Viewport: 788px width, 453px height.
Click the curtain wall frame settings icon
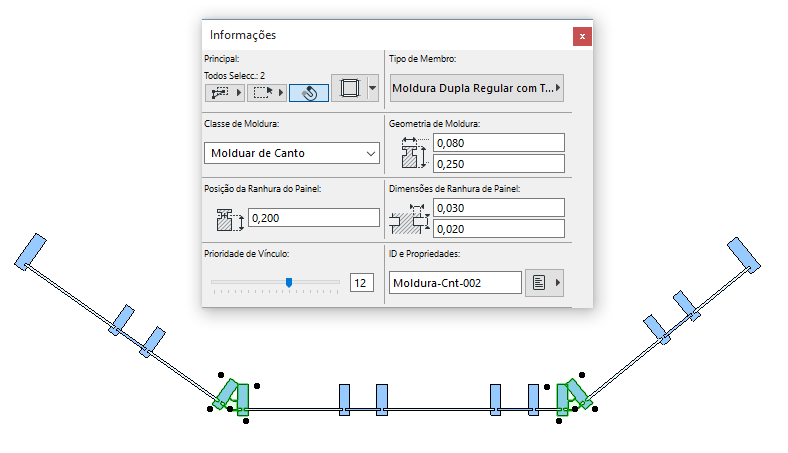(x=349, y=89)
